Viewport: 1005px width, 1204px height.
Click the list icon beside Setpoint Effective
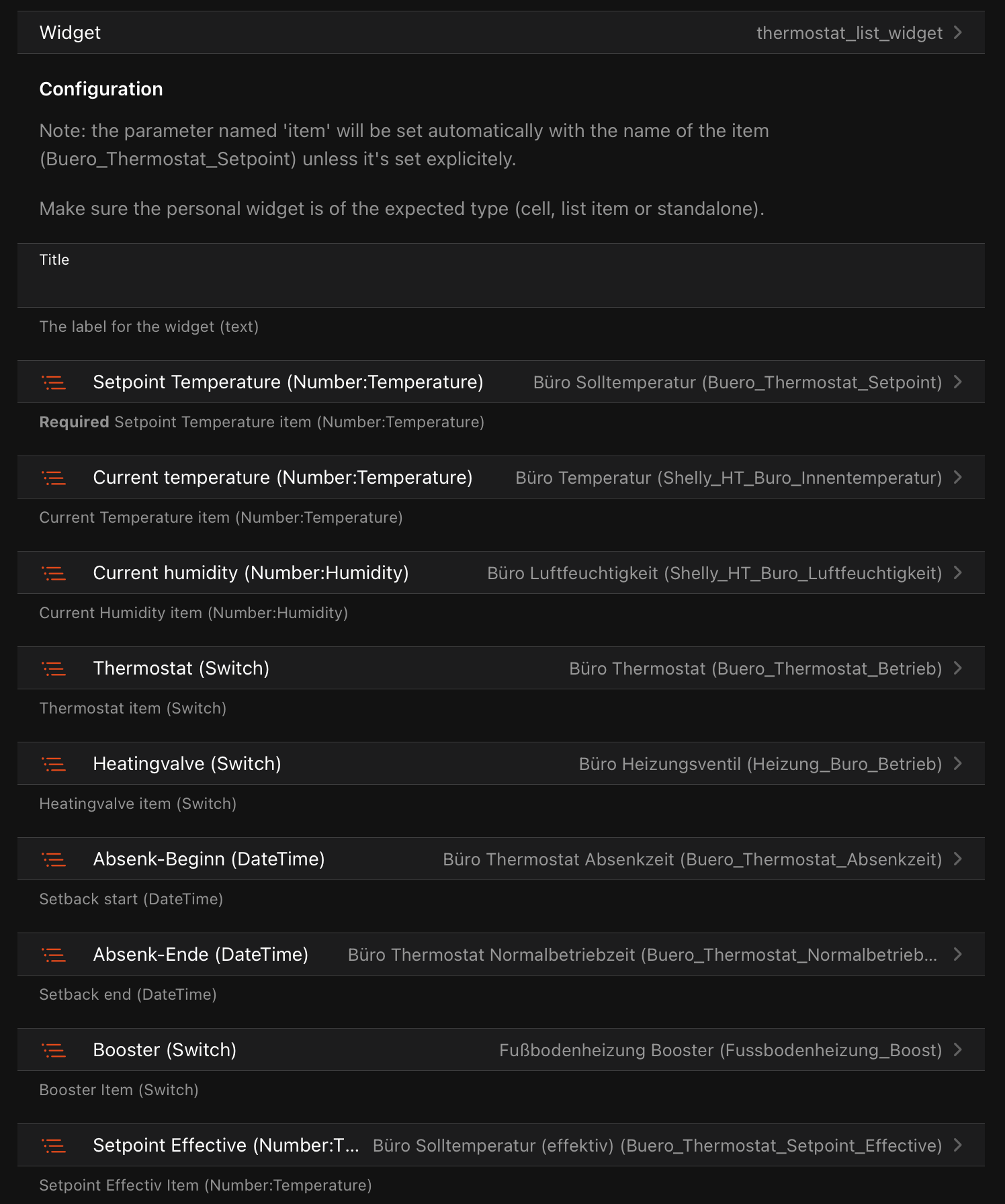[x=54, y=1146]
